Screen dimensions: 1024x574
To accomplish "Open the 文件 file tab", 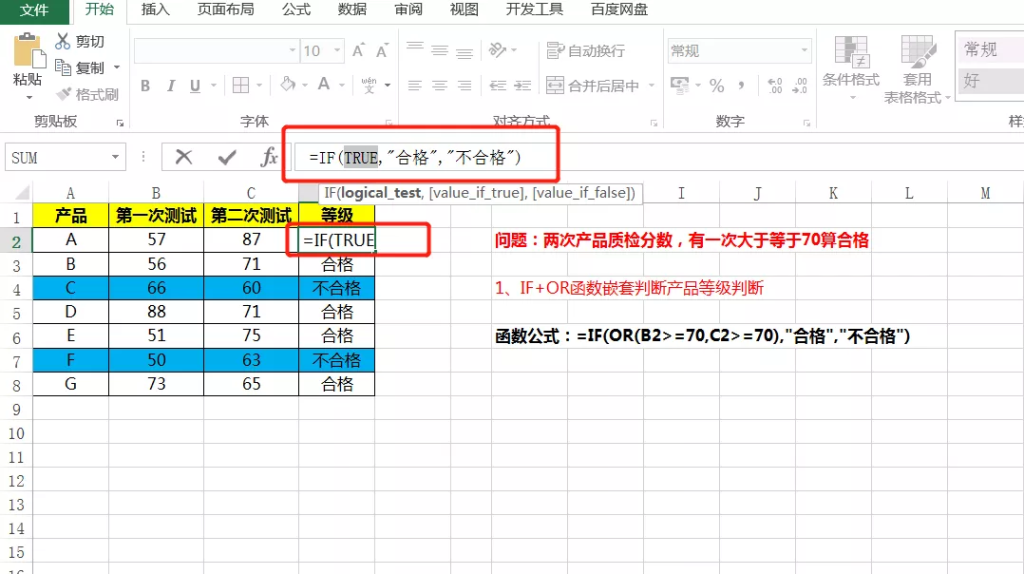I will click(34, 10).
